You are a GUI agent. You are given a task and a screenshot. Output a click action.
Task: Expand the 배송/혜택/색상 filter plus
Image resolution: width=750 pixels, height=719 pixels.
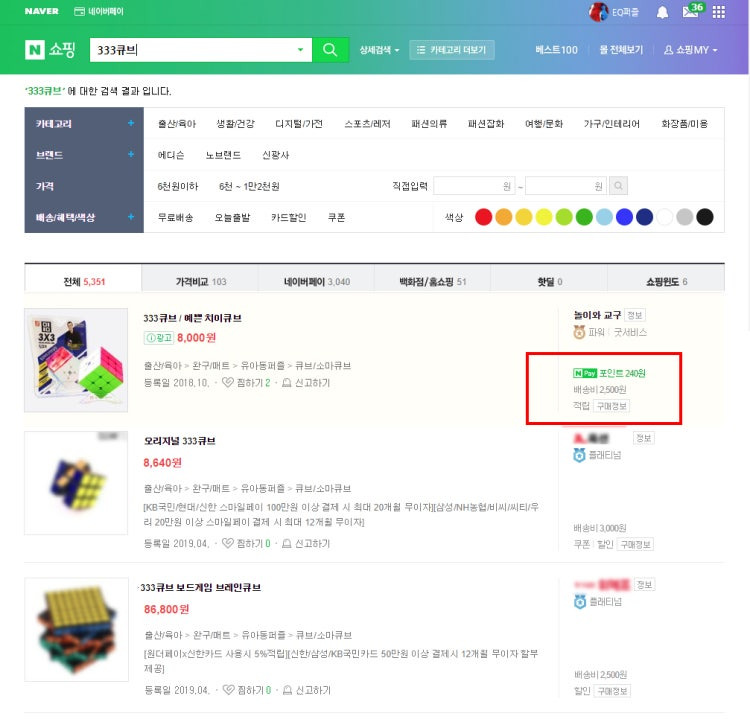(131, 217)
